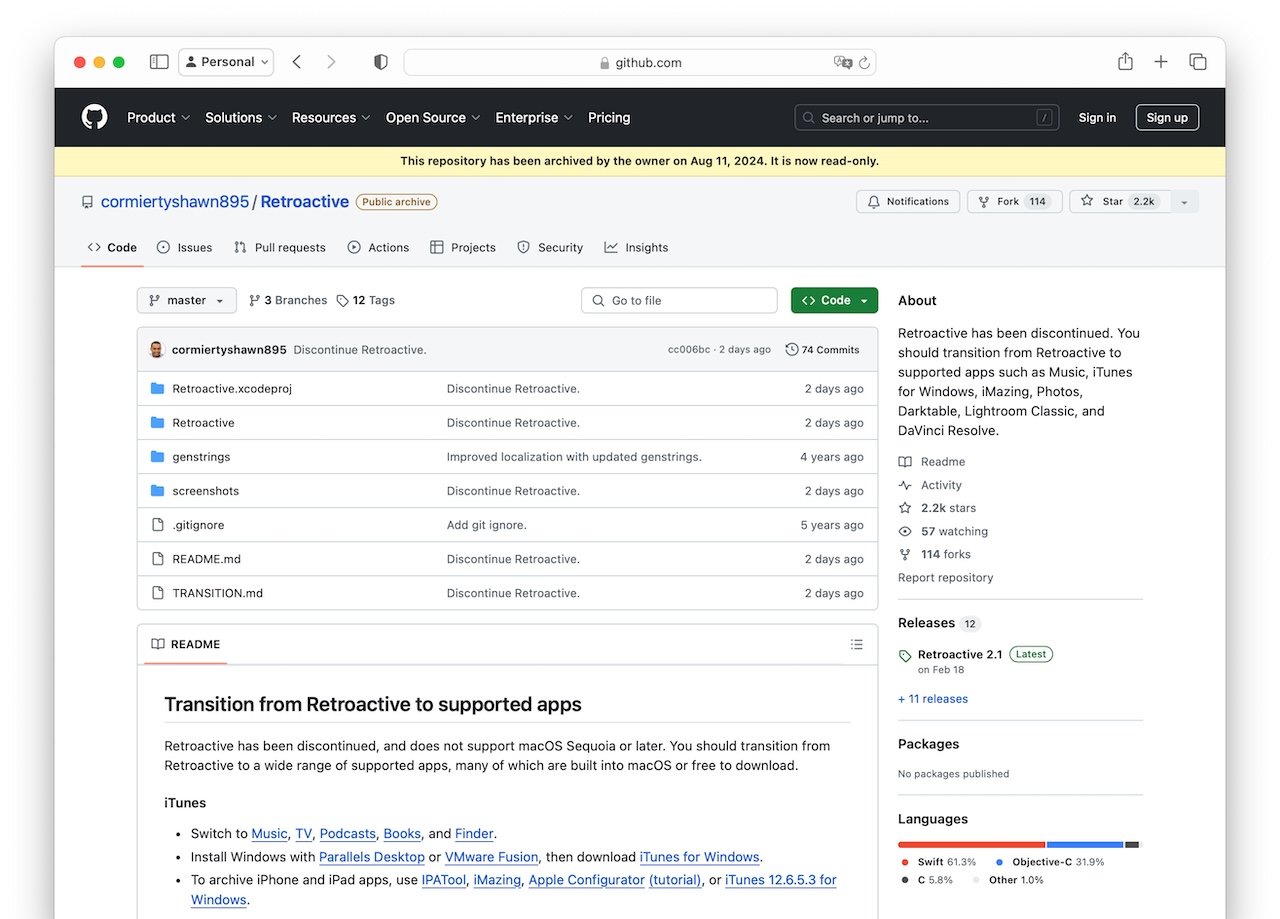This screenshot has height=919, width=1280.
Task: Open the Pricing page
Action: click(x=609, y=117)
